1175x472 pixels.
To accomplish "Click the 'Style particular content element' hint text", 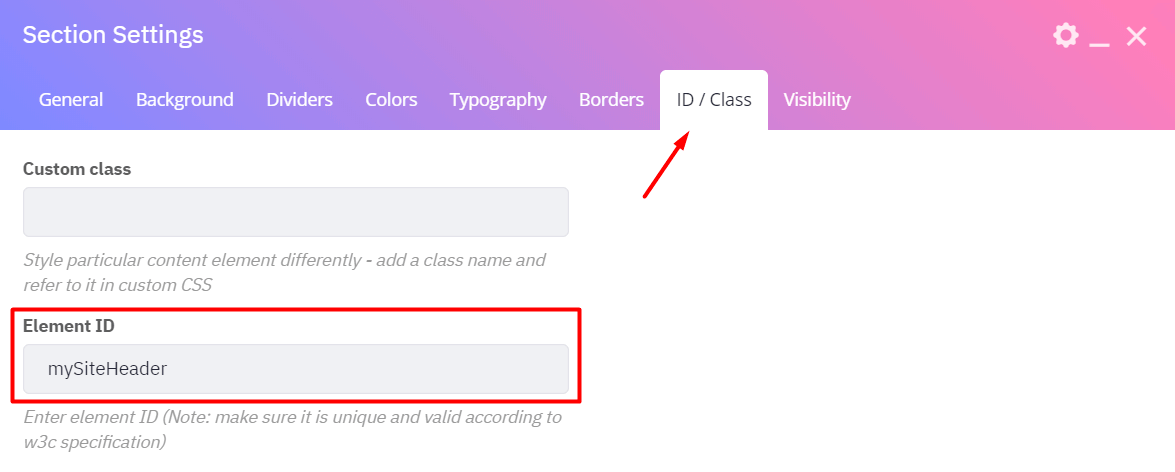I will (285, 273).
